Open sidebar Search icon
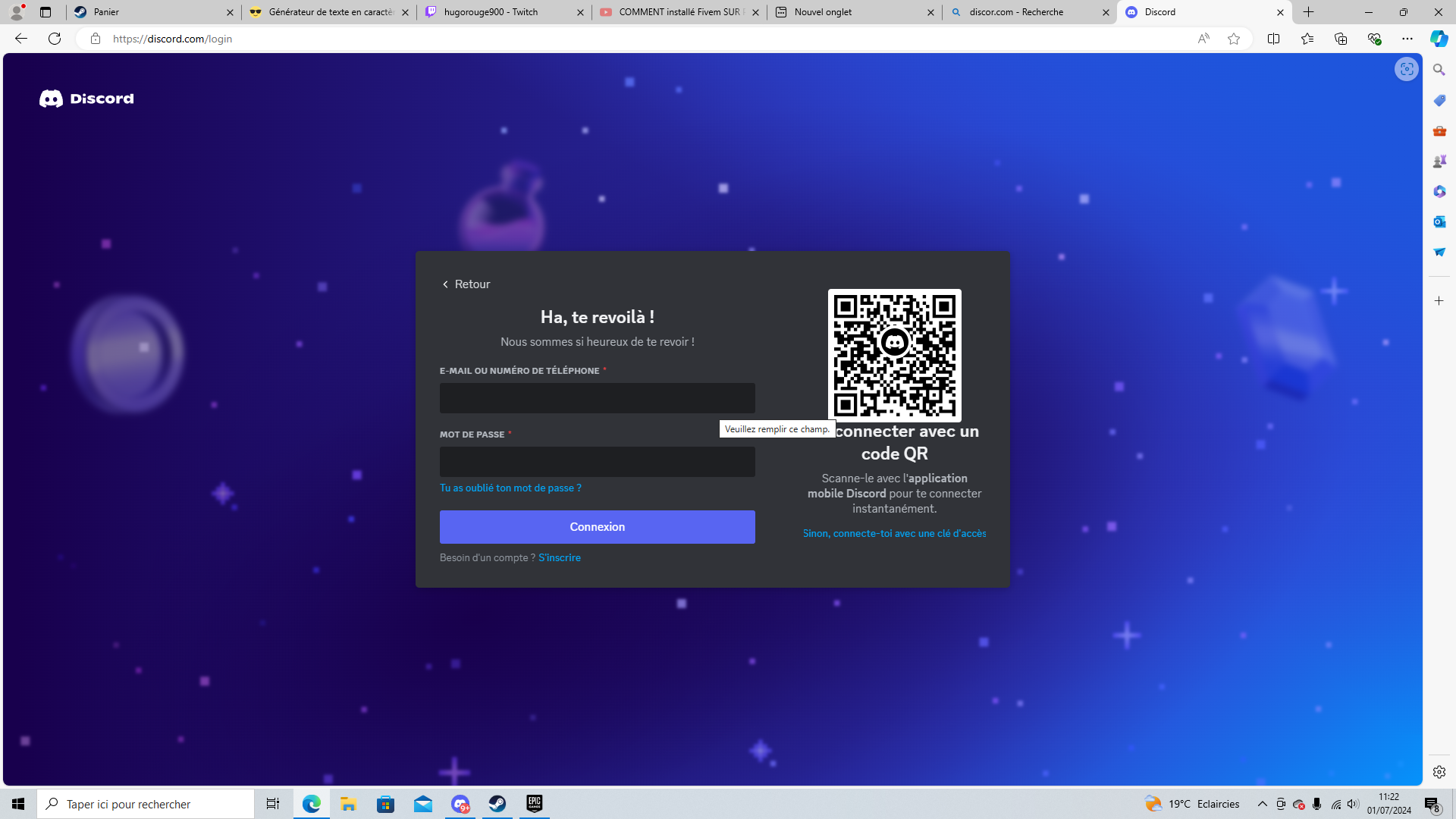Screen dimensions: 1456x819 tap(1439, 70)
